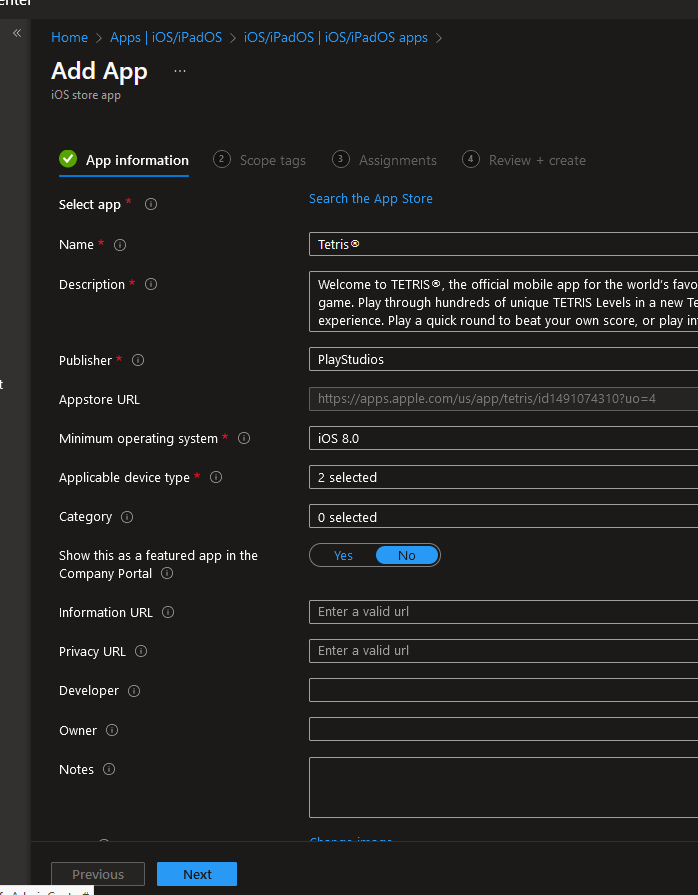Click info icon next to Developer label
The image size is (698, 895).
[134, 691]
